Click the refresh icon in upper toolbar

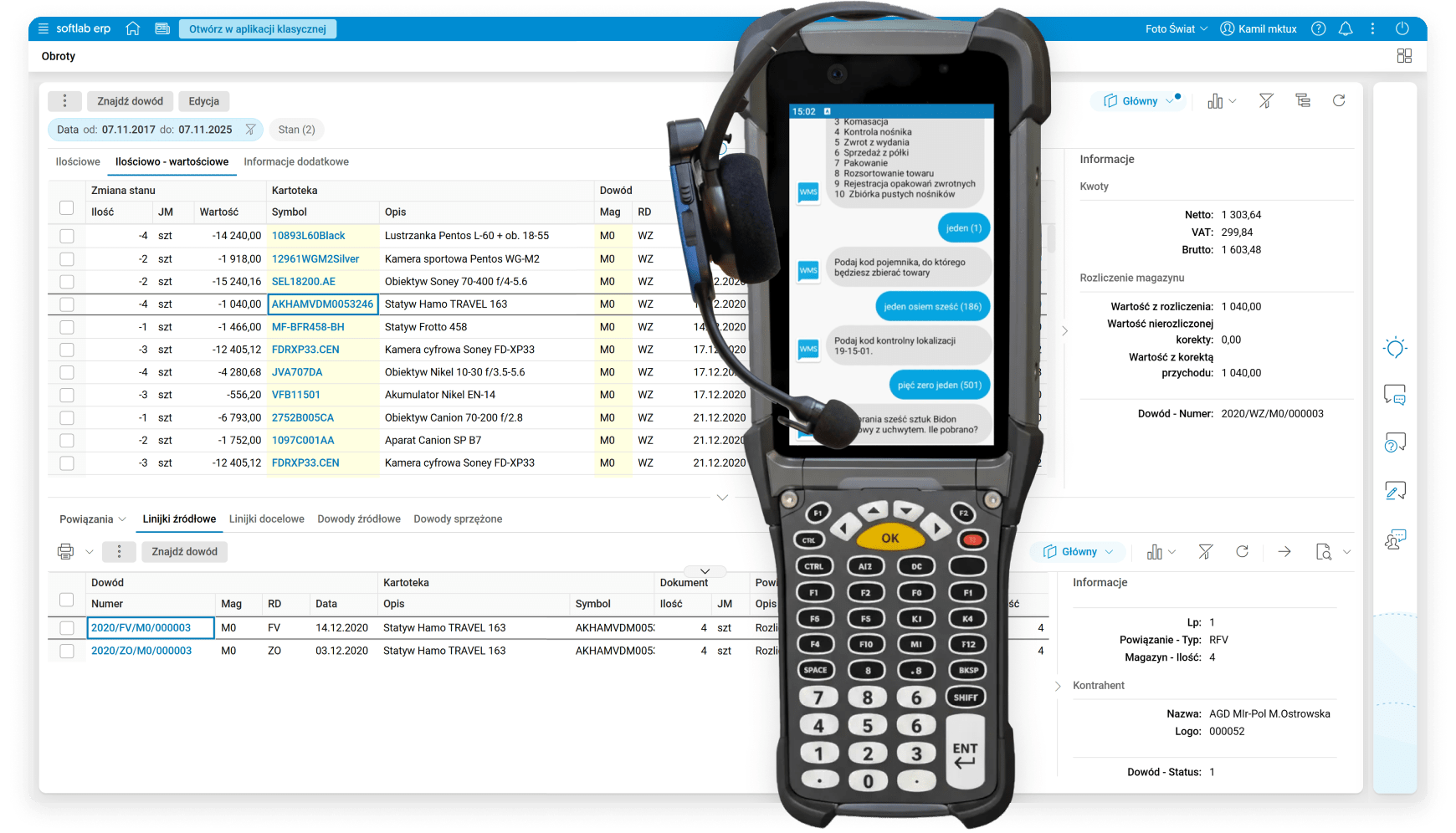tap(1339, 101)
